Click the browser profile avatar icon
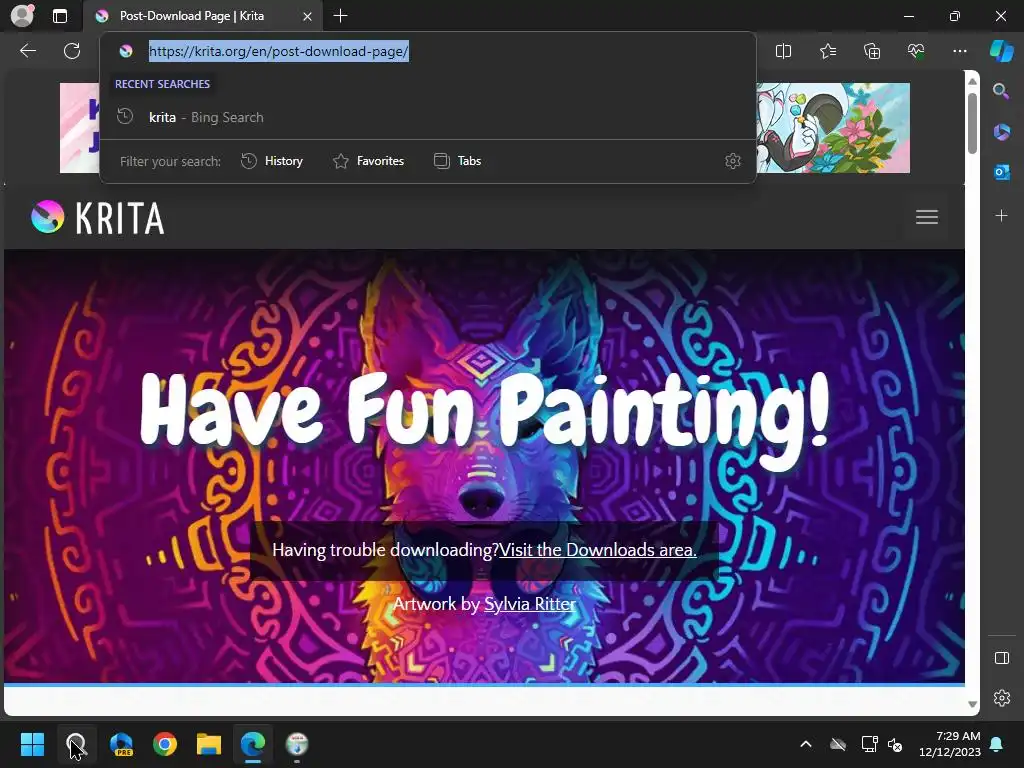Viewport: 1024px width, 768px height. (x=22, y=16)
